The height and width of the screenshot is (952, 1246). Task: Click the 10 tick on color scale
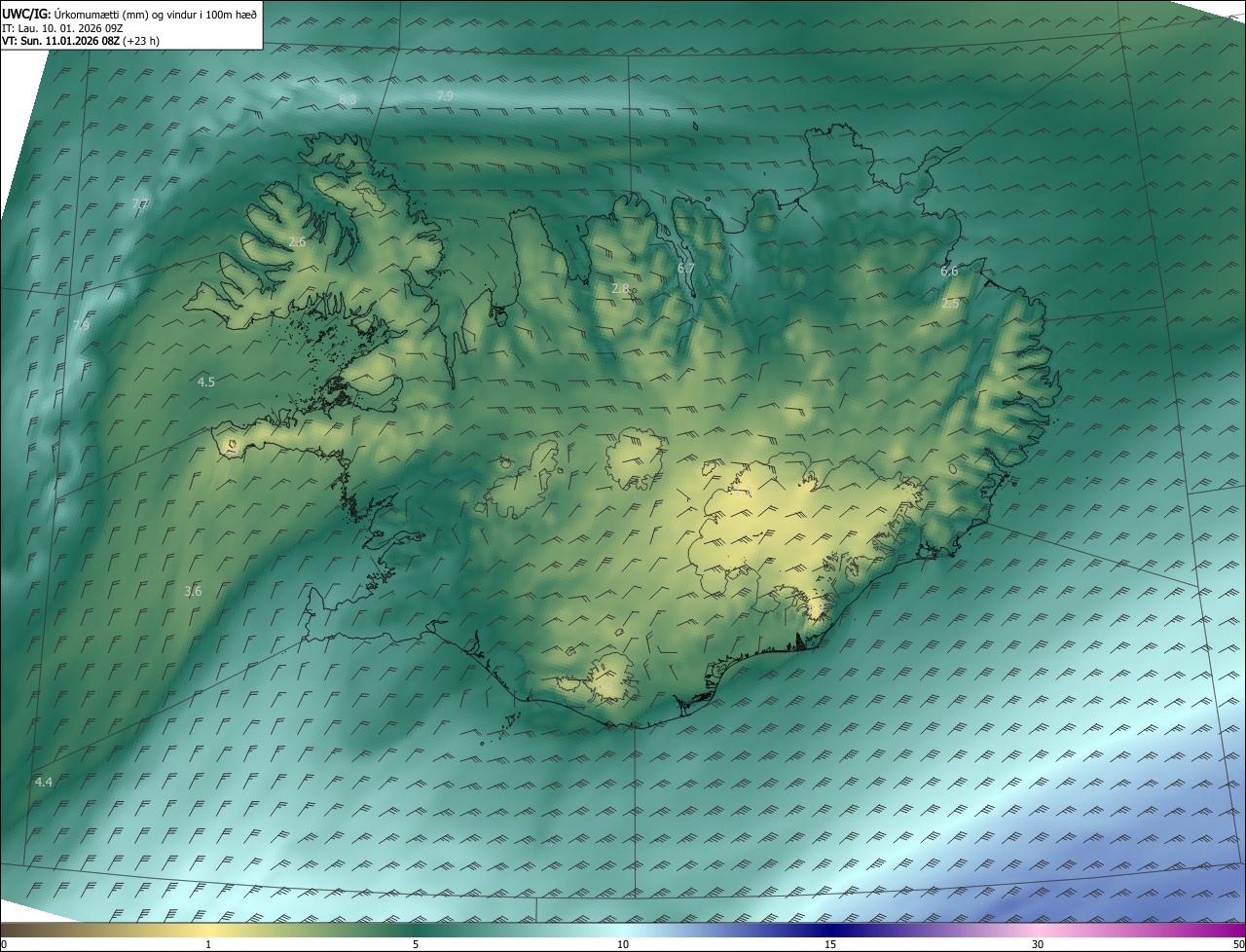[x=623, y=944]
